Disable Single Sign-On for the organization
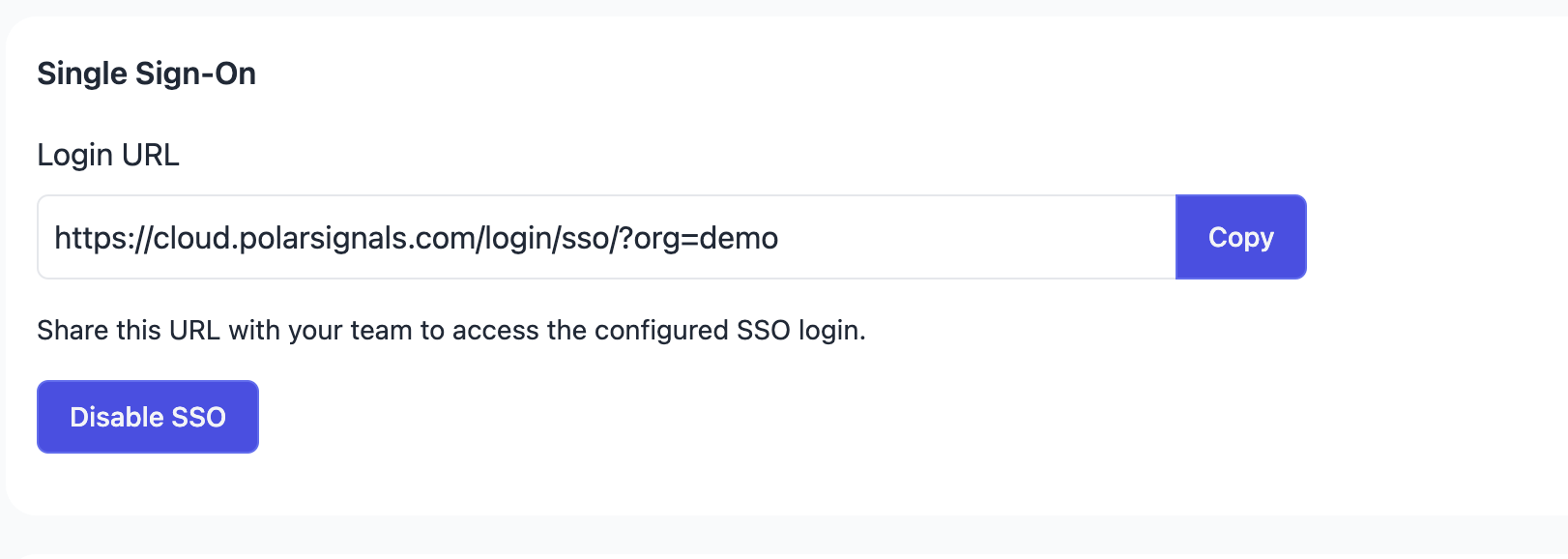The width and height of the screenshot is (1568, 559). (148, 417)
